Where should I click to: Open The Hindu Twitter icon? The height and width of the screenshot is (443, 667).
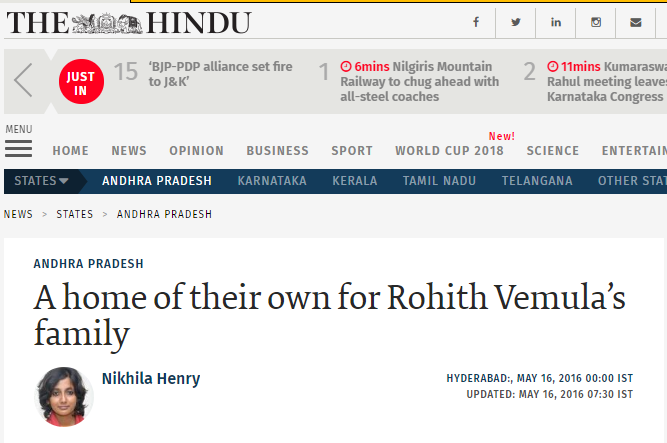coord(516,22)
